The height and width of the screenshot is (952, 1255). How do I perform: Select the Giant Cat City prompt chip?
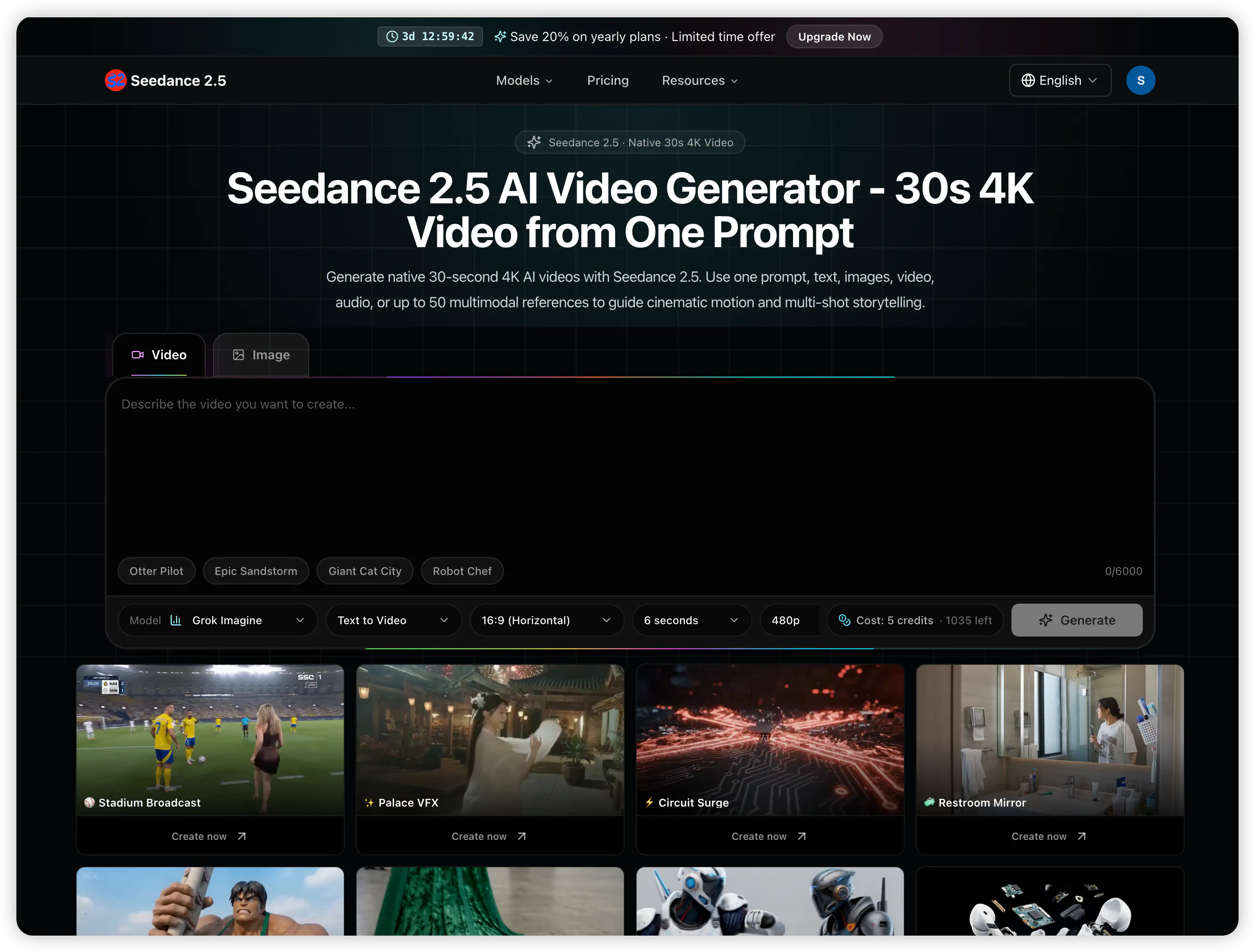pyautogui.click(x=365, y=571)
